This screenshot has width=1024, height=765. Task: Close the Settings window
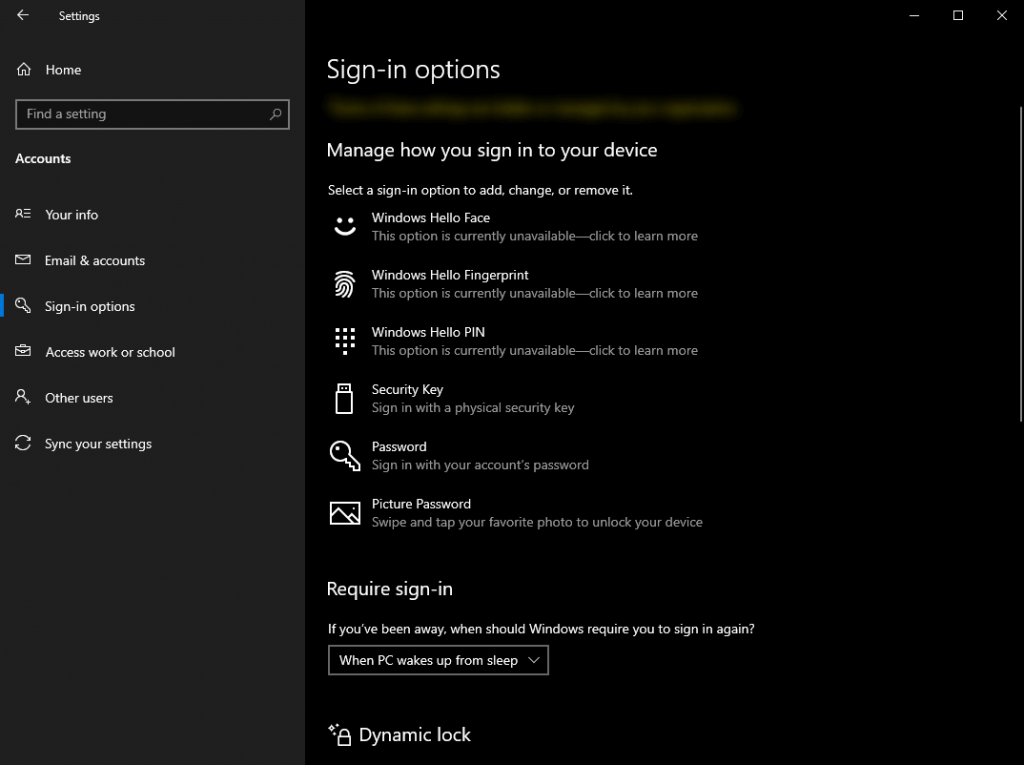click(1002, 15)
